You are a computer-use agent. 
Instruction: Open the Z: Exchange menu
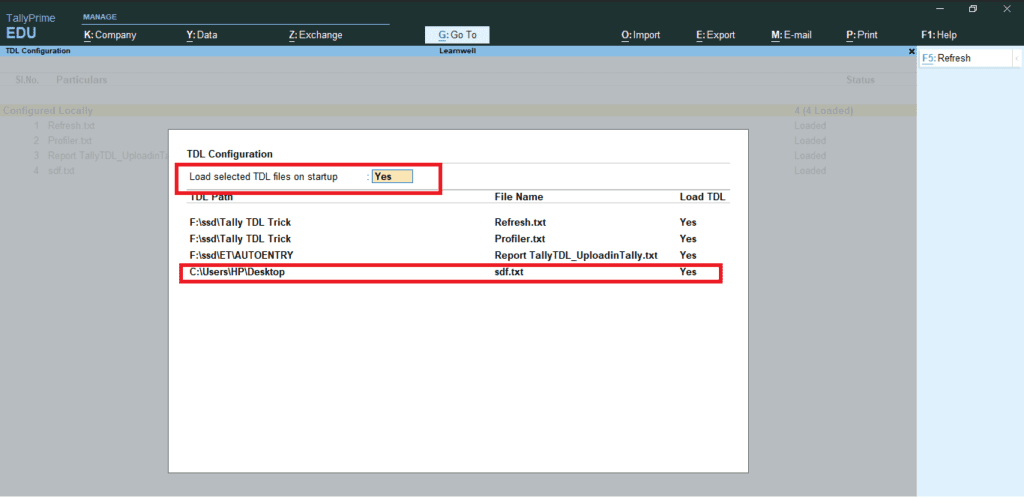coord(315,35)
